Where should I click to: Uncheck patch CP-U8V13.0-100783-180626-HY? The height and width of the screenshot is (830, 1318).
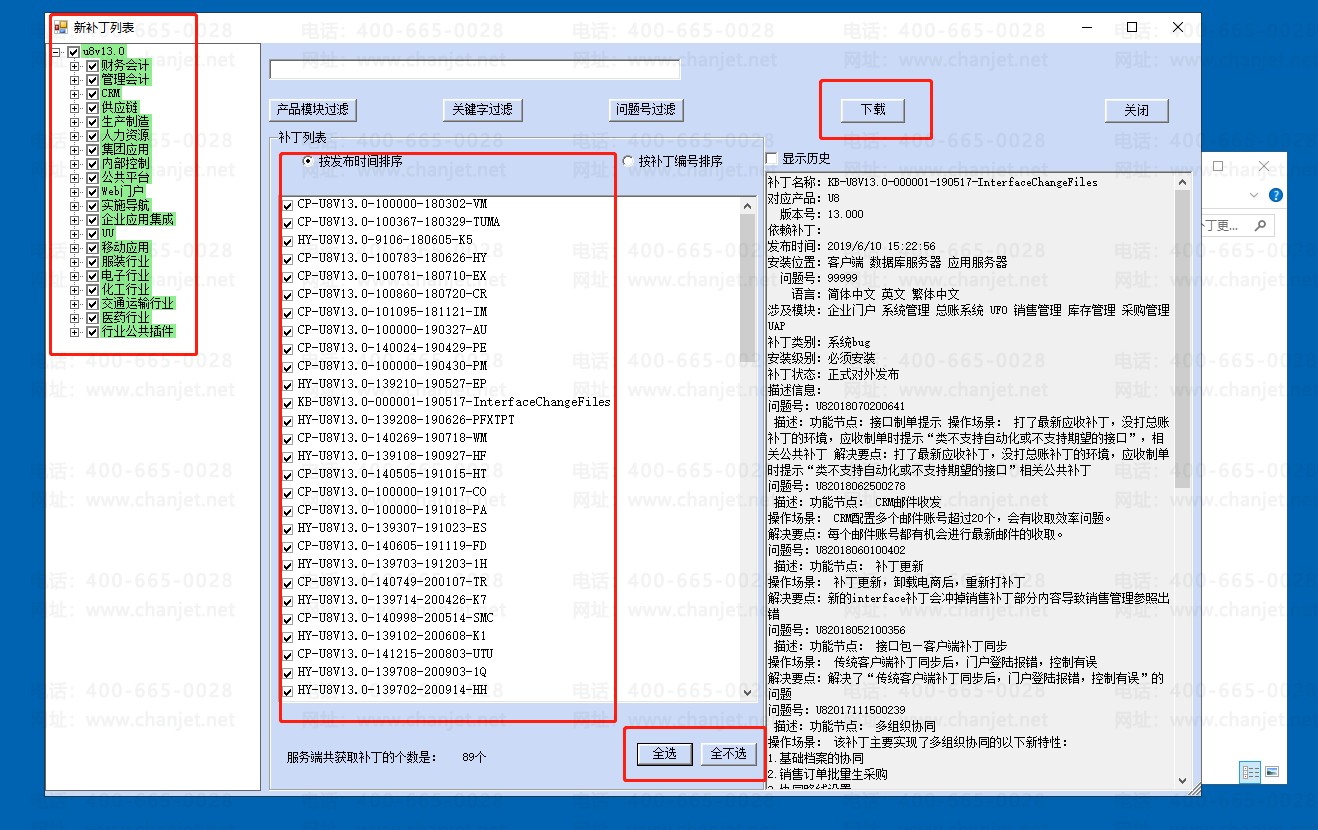point(288,259)
